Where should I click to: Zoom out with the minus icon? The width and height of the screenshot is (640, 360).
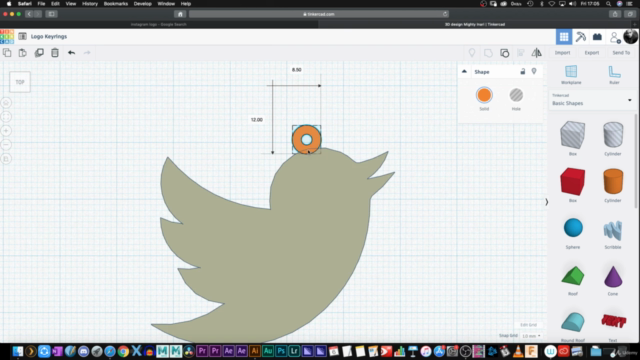pos(6,144)
